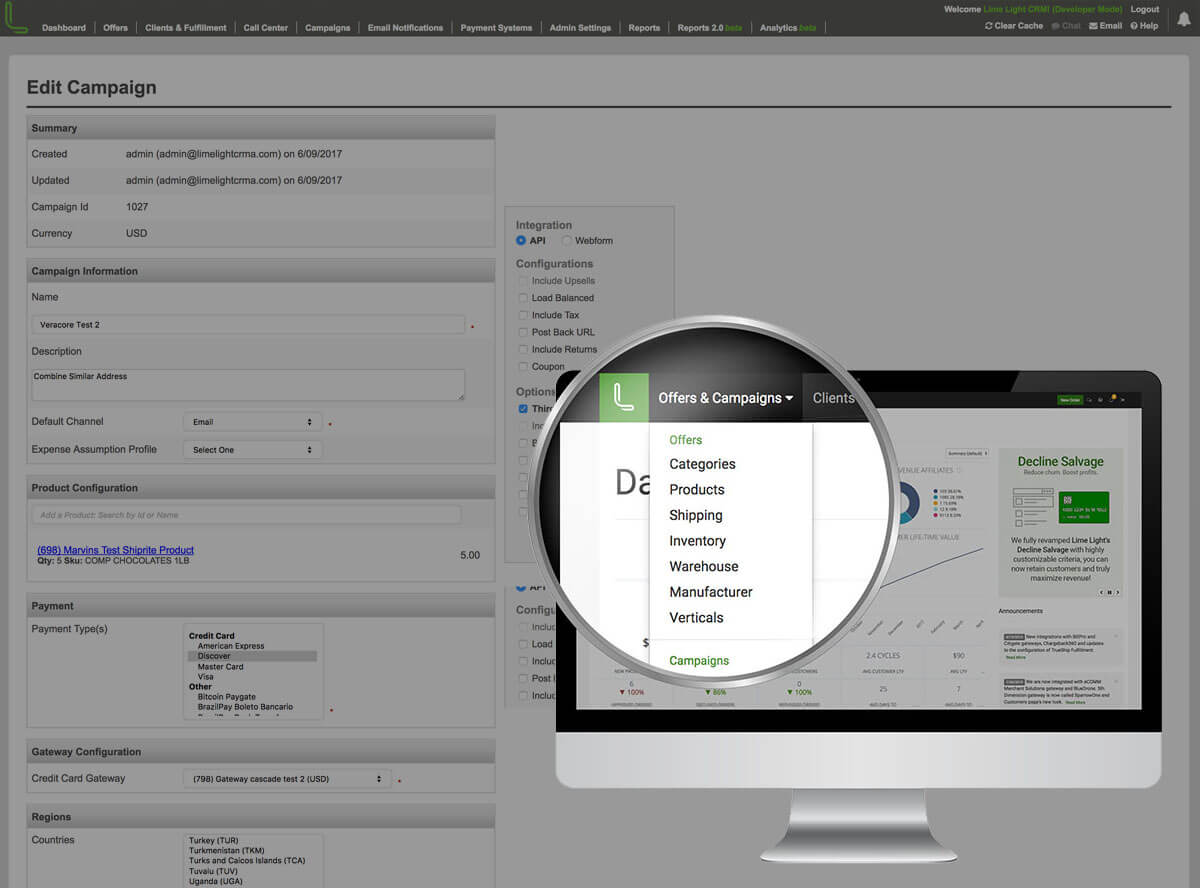This screenshot has height=888, width=1200.
Task: Click the Logout link
Action: [x=1145, y=9]
